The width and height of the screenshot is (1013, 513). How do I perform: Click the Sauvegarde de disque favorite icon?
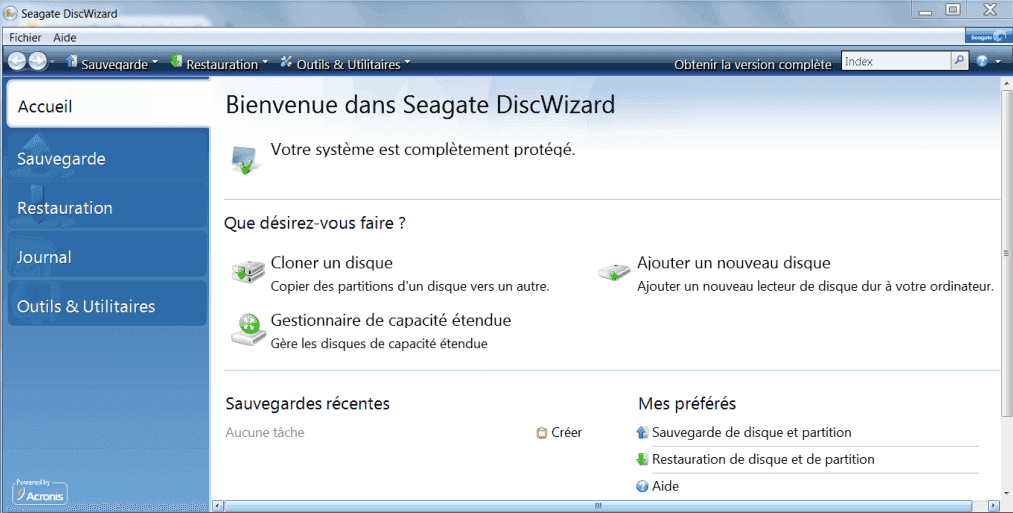642,432
